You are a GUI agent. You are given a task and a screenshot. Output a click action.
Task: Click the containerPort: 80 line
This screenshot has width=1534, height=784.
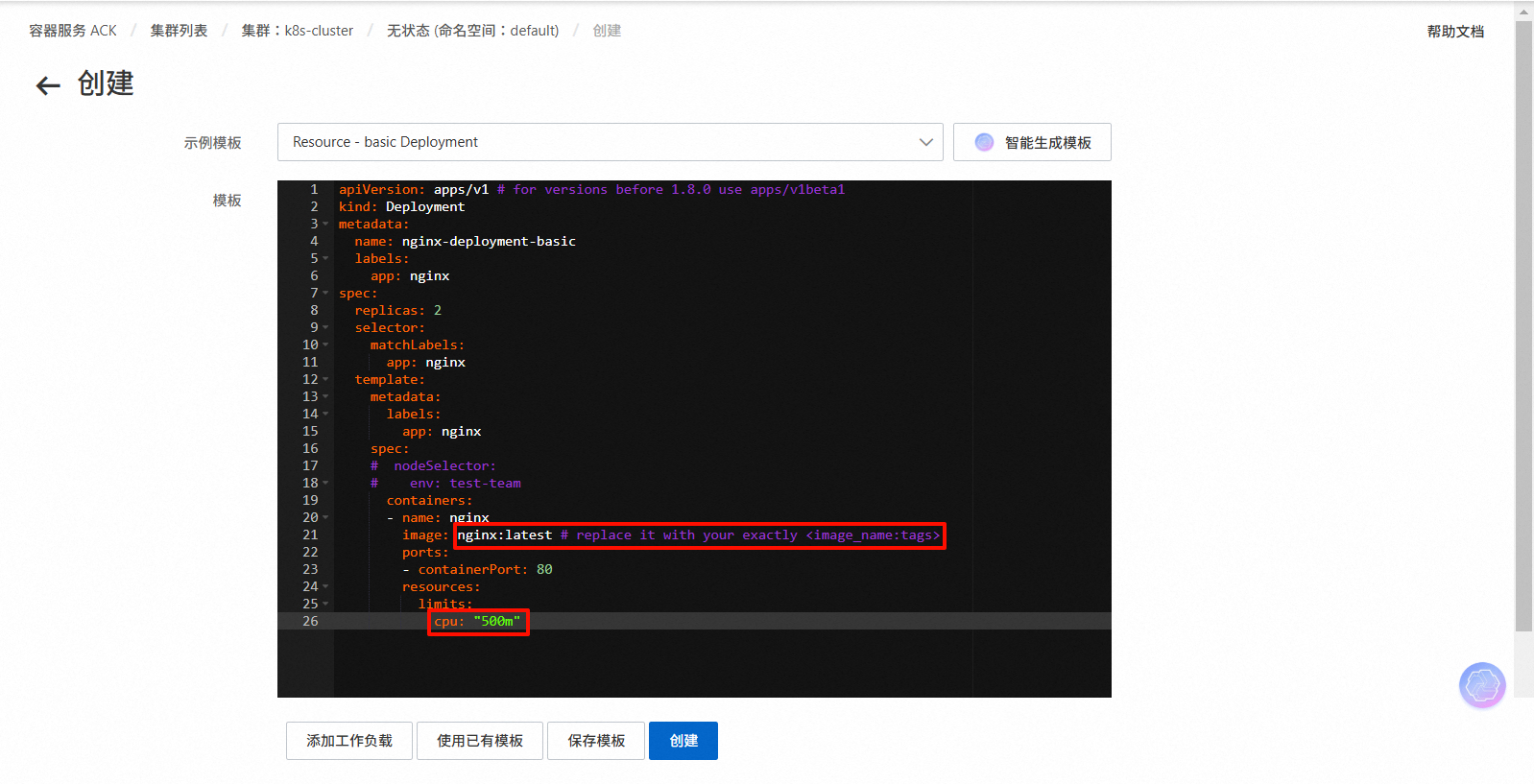(478, 570)
